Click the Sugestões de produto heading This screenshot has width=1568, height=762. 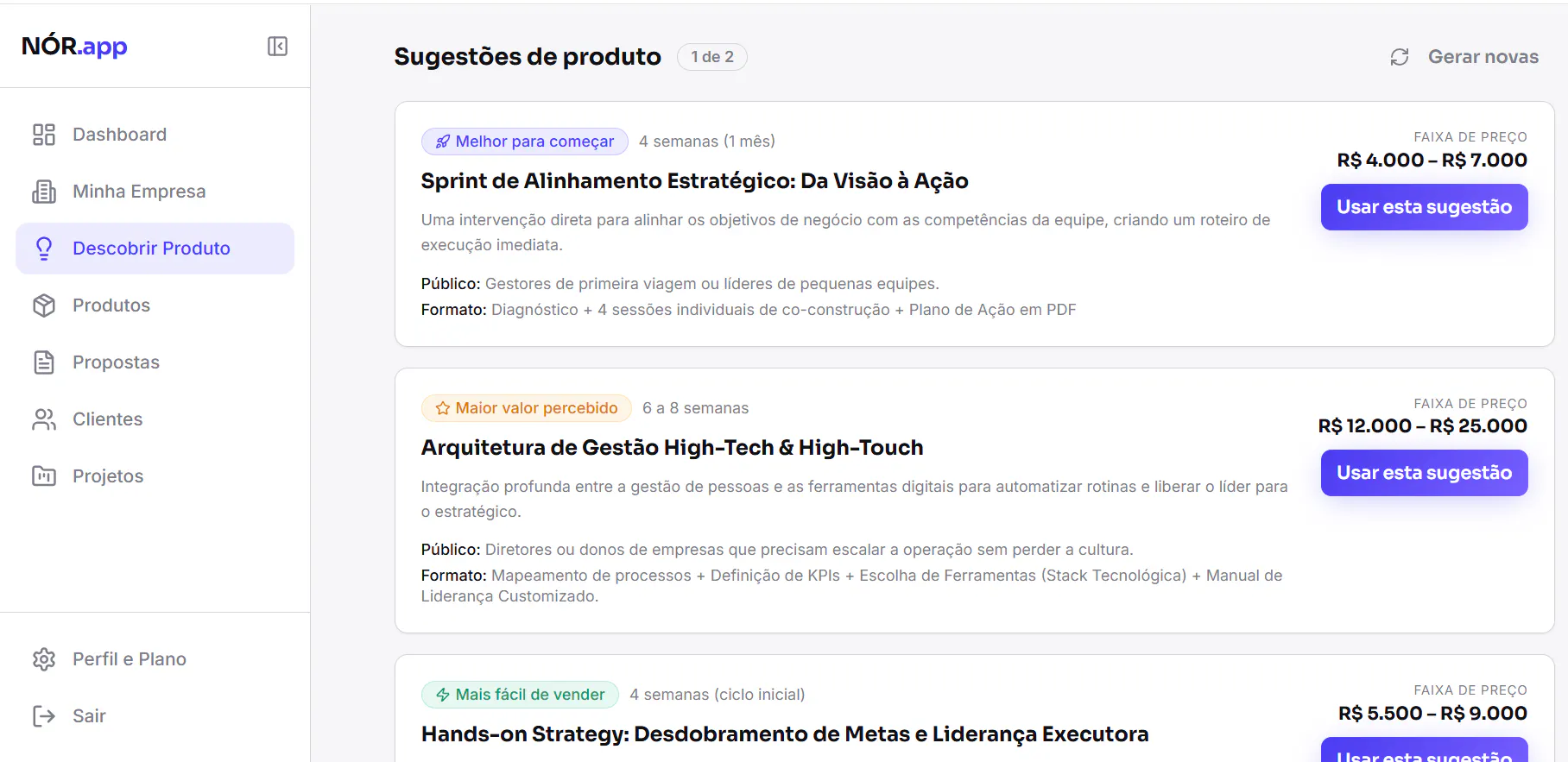pyautogui.click(x=528, y=57)
